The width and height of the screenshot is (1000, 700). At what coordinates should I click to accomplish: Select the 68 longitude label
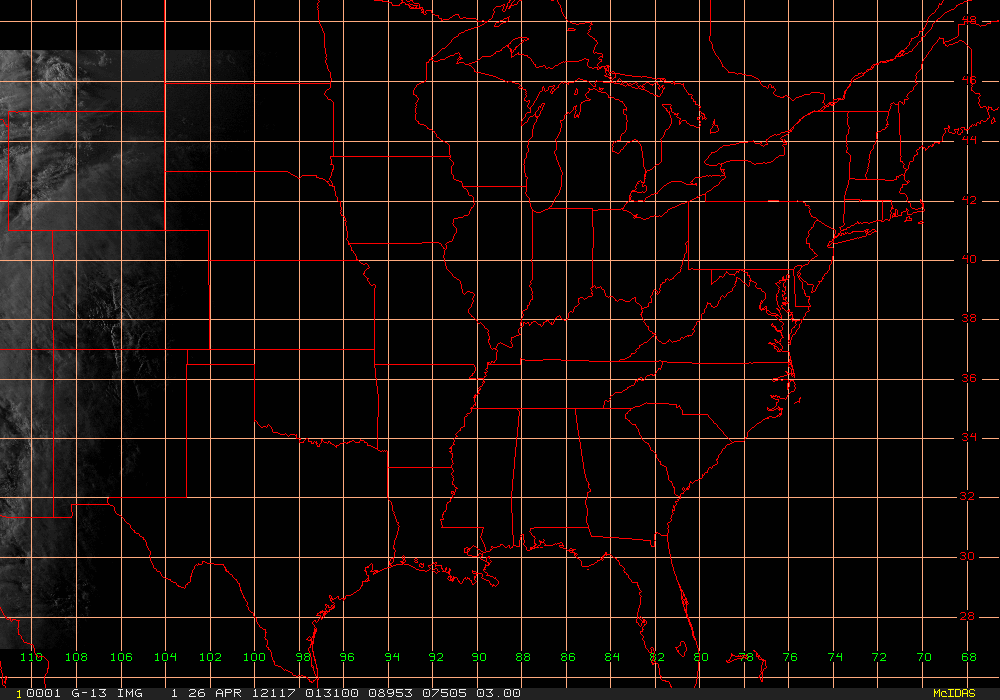coord(969,657)
